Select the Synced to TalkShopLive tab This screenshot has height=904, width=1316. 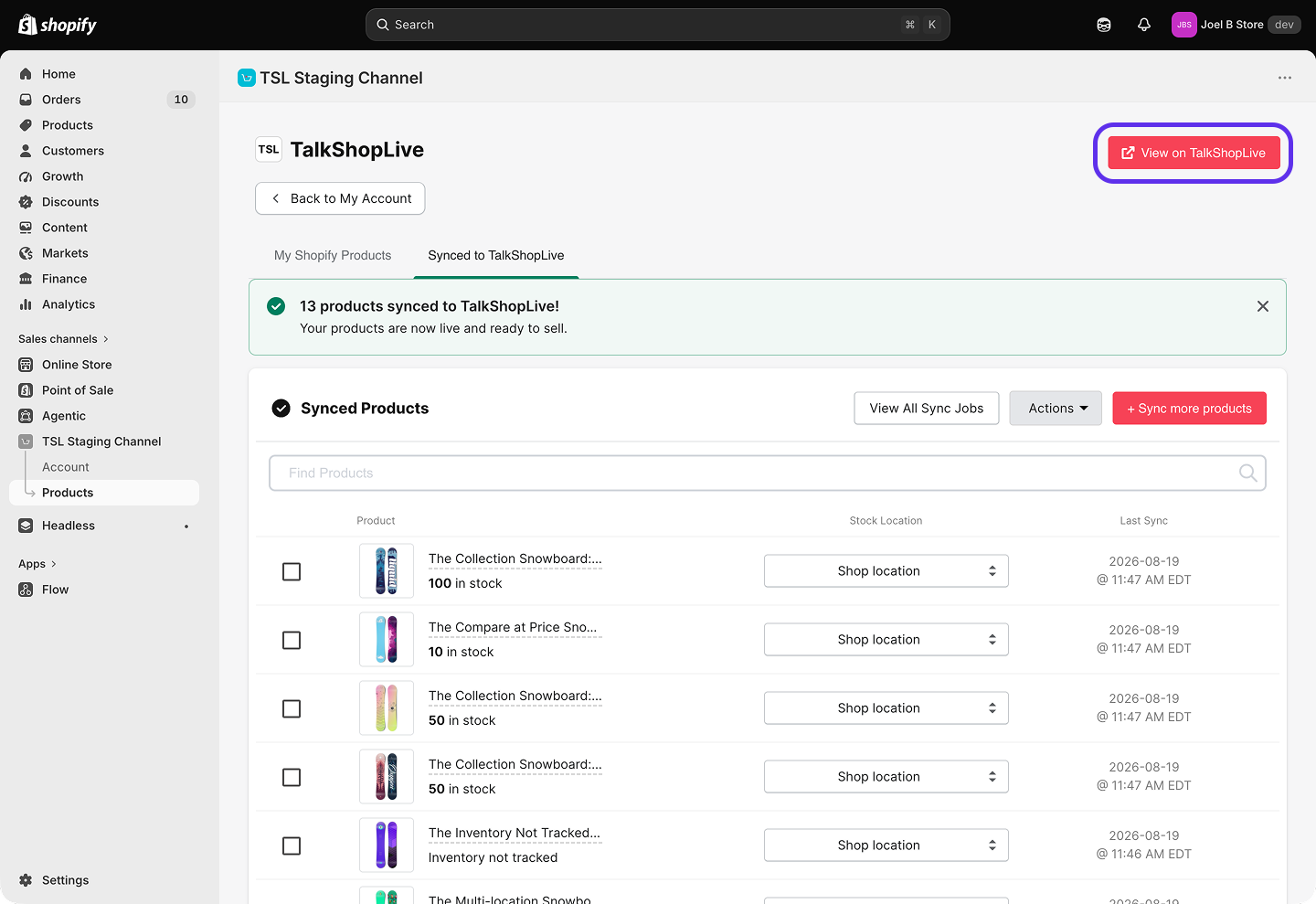tap(496, 256)
